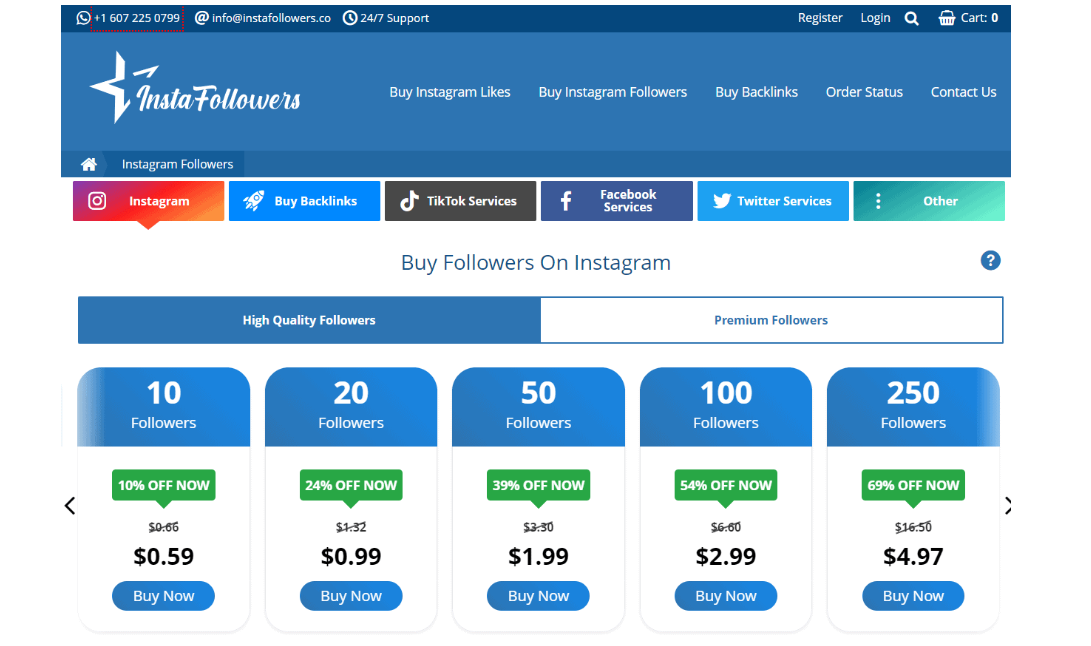
Task: Buy Now the 20 Followers package
Action: tap(351, 596)
